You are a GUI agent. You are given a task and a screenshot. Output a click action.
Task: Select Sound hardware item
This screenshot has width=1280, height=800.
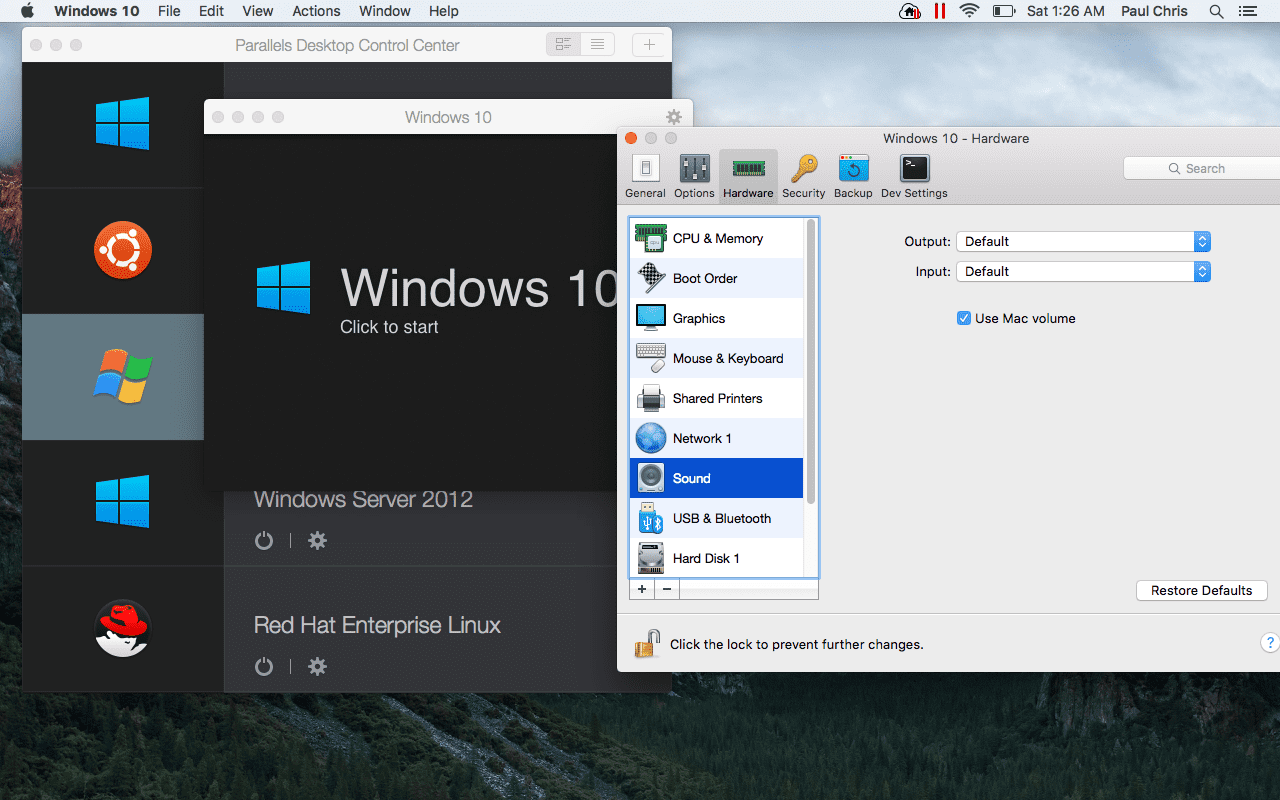716,478
